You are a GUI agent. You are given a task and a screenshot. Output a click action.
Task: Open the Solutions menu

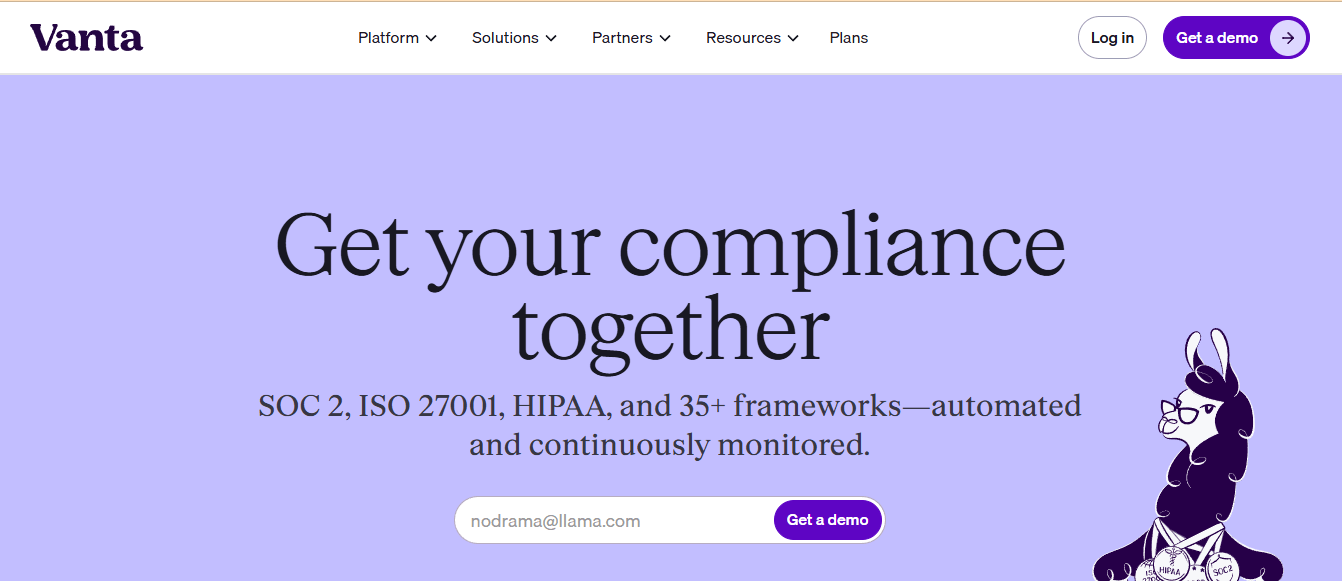(x=515, y=38)
